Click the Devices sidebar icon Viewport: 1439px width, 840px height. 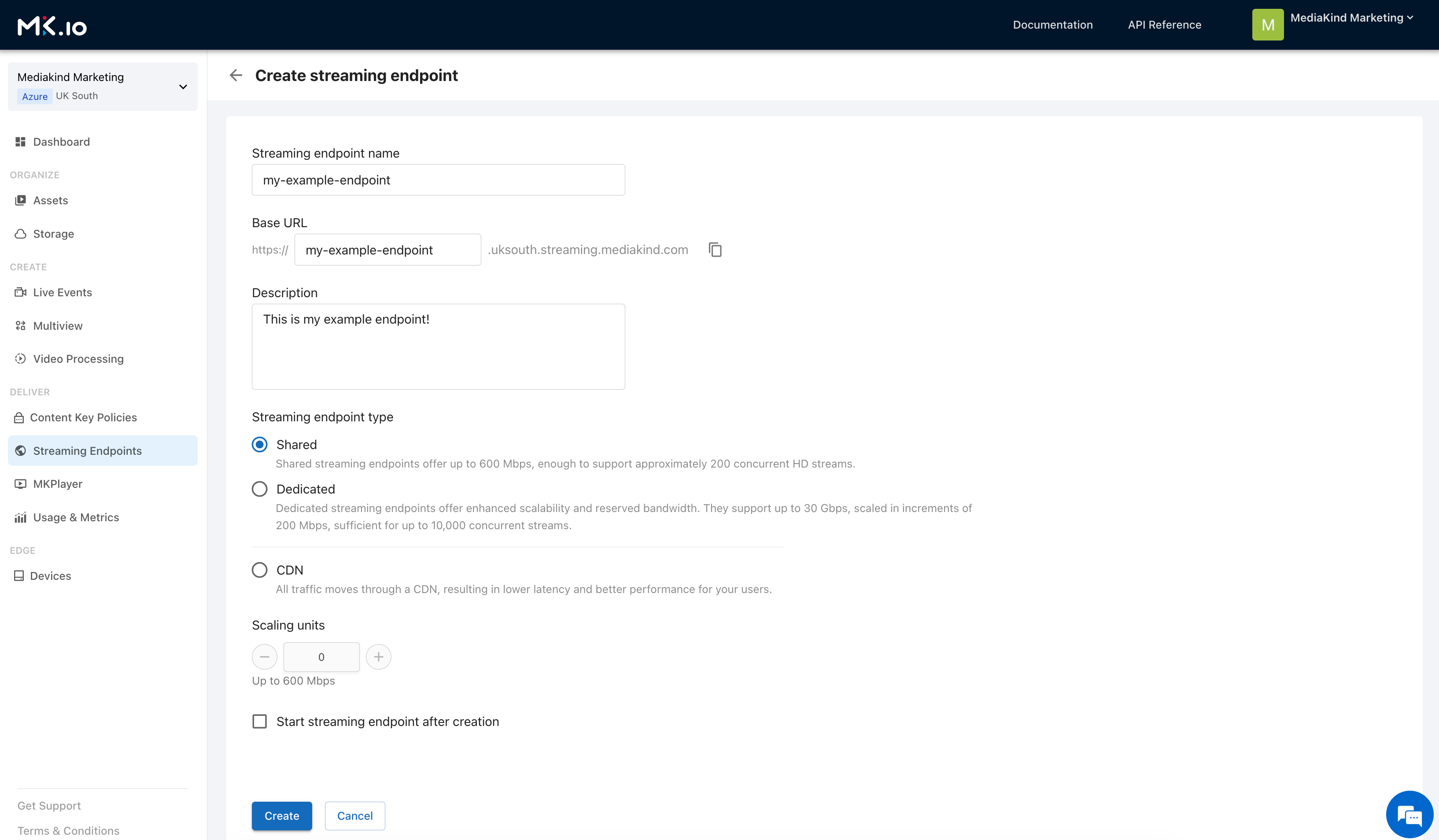(19, 575)
